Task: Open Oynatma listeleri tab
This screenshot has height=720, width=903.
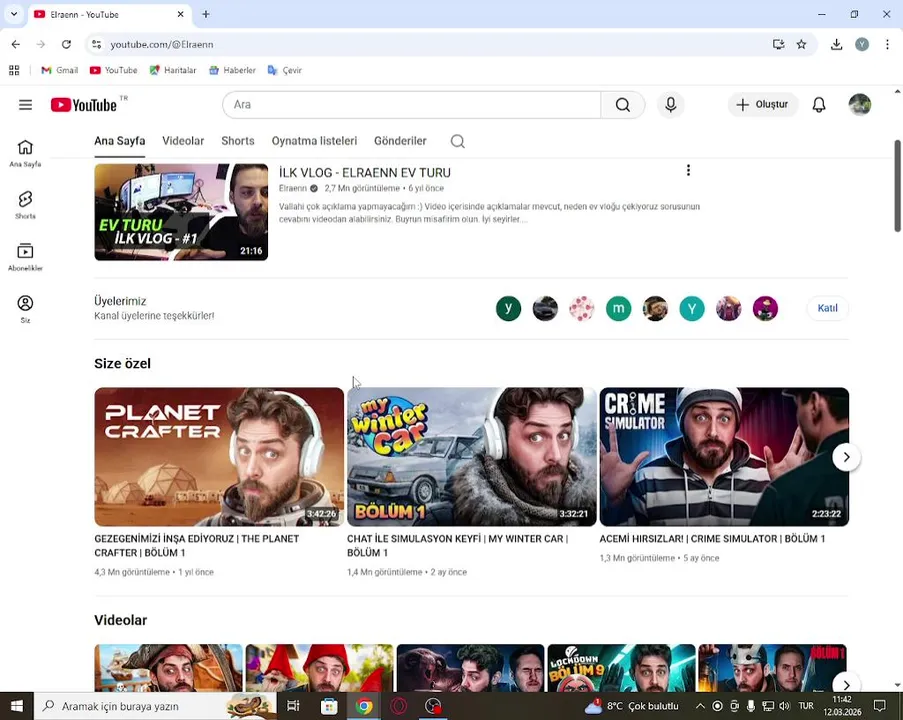Action: click(314, 141)
